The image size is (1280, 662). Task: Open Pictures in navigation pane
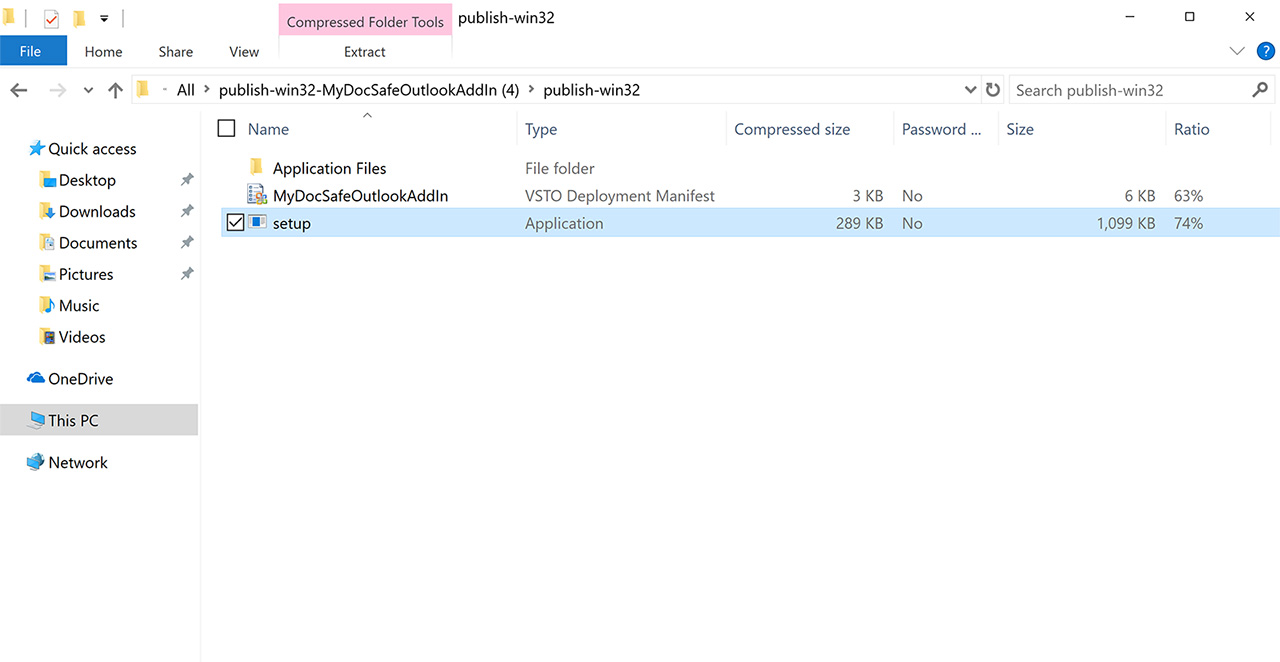click(86, 274)
